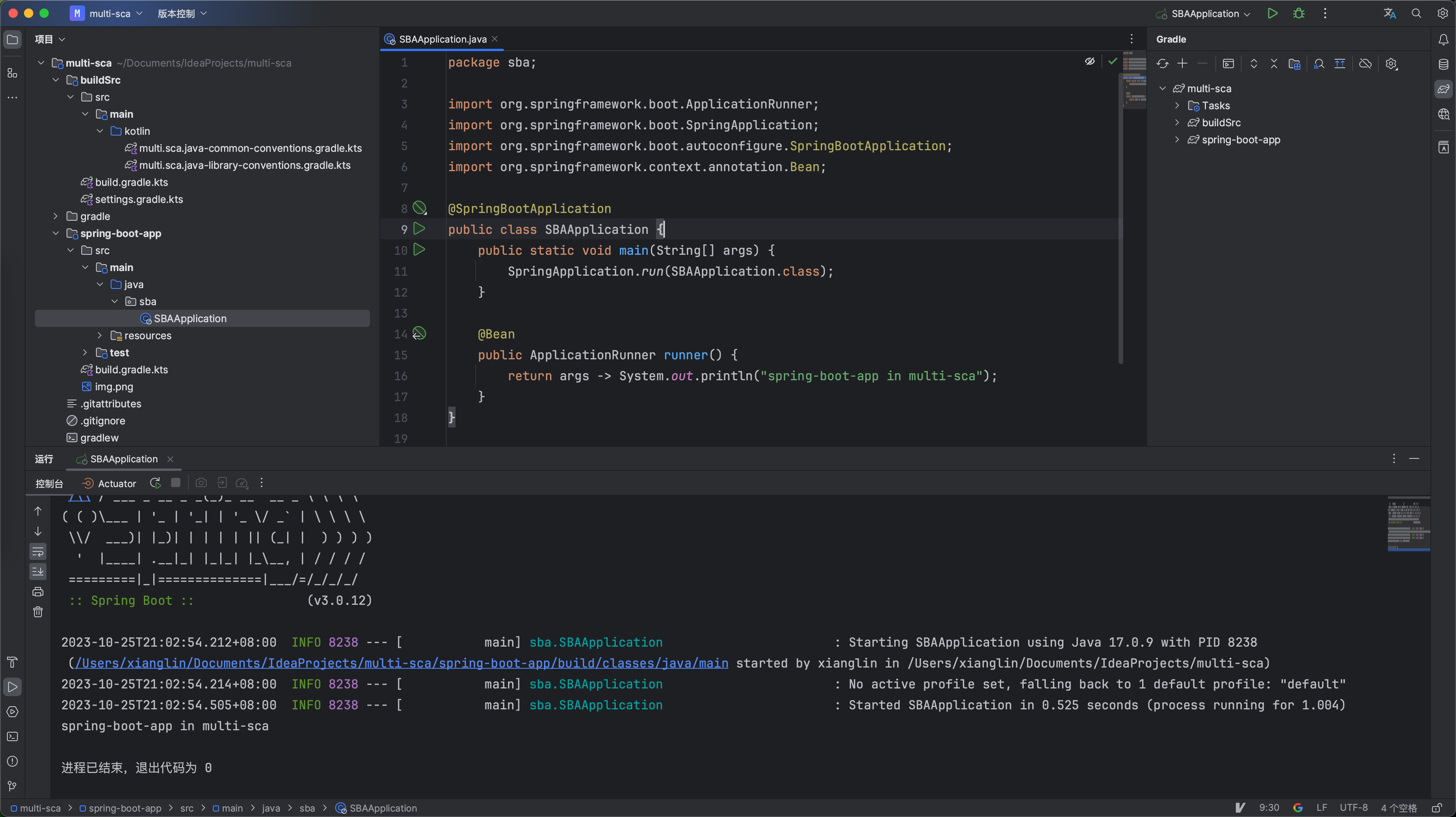Open the Endpoints globe tool window icon
Viewport: 1456px width, 817px height.
point(1443,114)
